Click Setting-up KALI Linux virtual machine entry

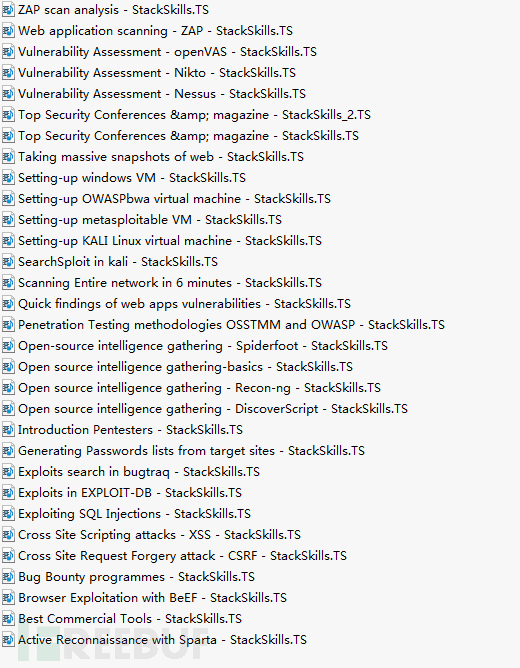pyautogui.click(x=170, y=241)
